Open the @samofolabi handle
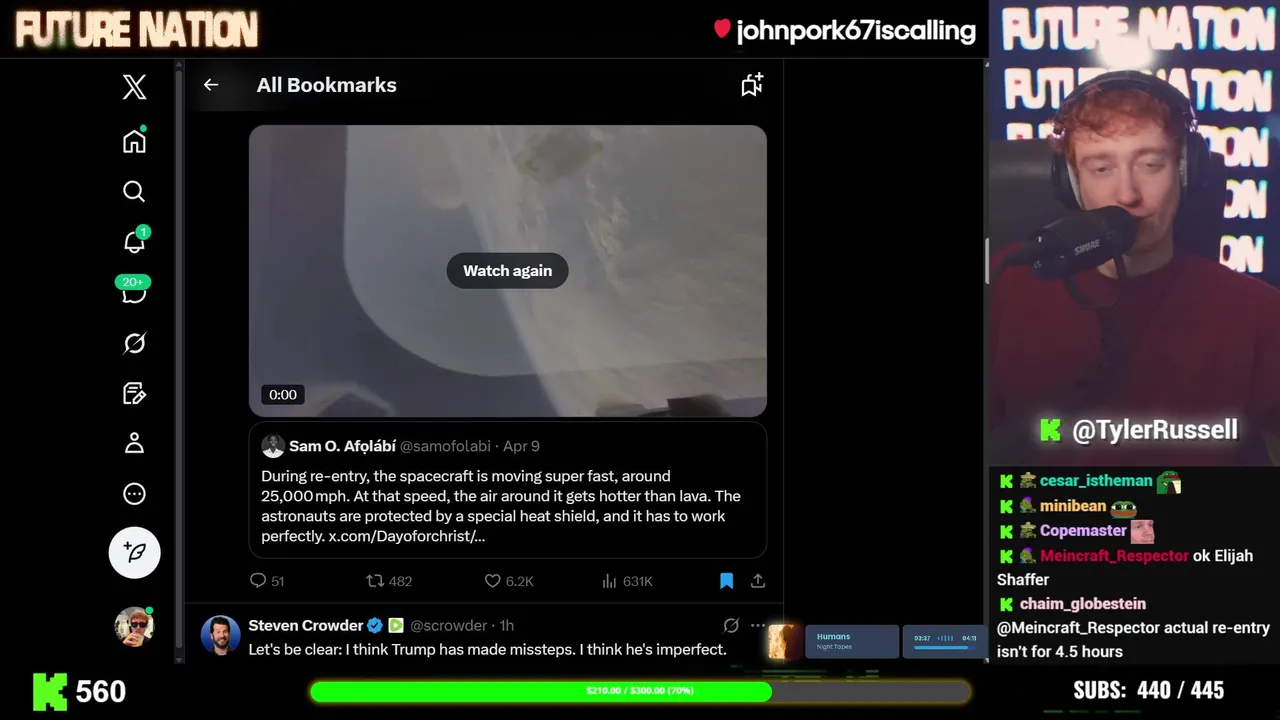The height and width of the screenshot is (720, 1280). (x=445, y=446)
